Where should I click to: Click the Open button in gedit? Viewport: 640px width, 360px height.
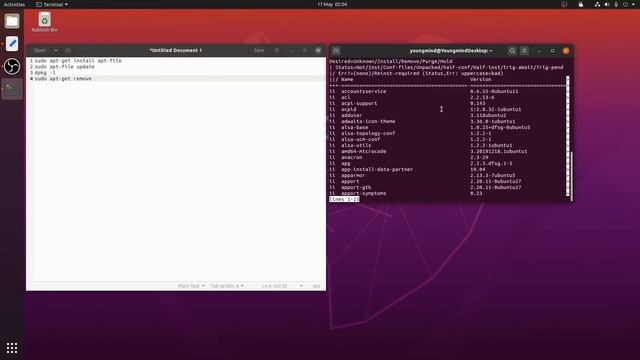tap(40, 50)
